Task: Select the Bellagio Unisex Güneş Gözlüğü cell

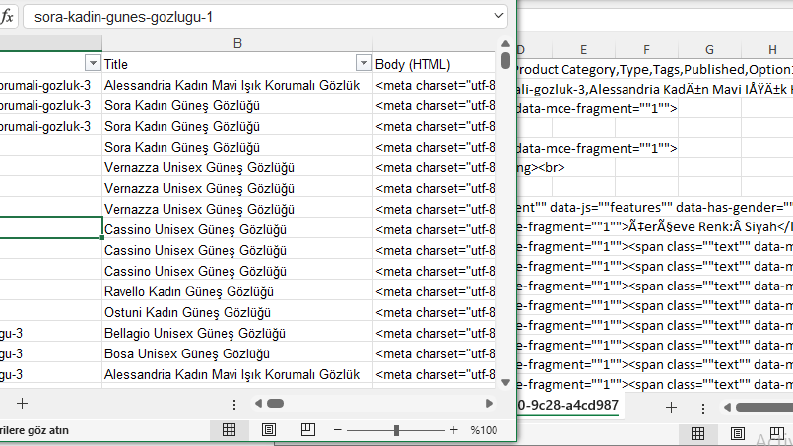Action: coord(237,333)
